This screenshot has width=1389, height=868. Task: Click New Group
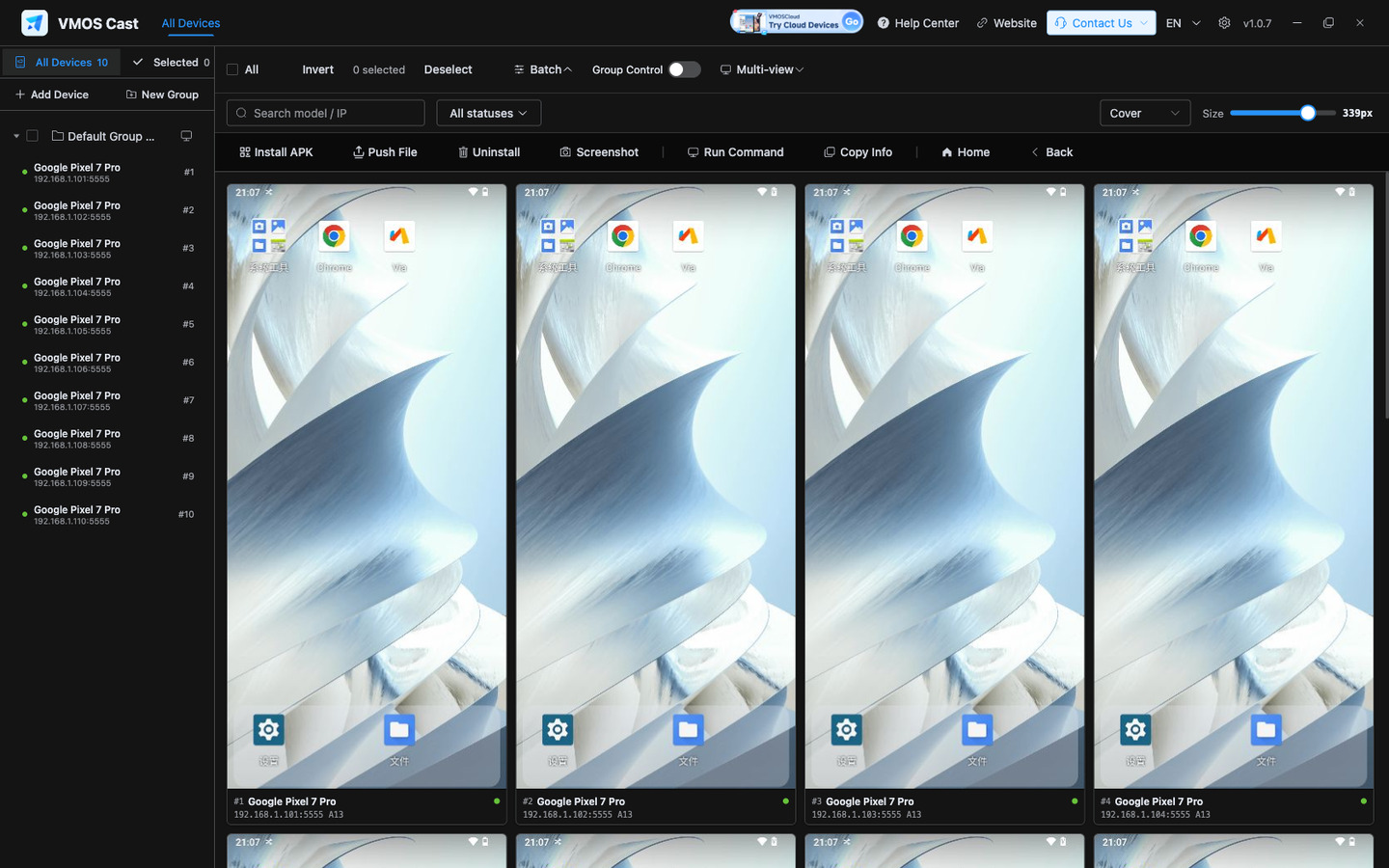[x=162, y=95]
